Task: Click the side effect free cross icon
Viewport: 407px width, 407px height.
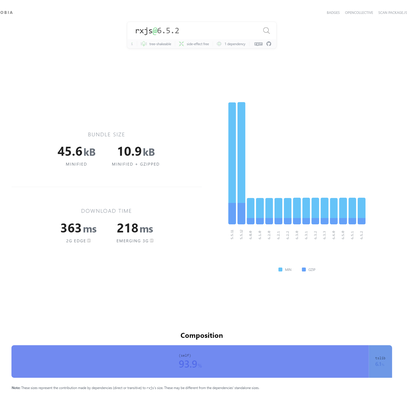Action: 181,44
